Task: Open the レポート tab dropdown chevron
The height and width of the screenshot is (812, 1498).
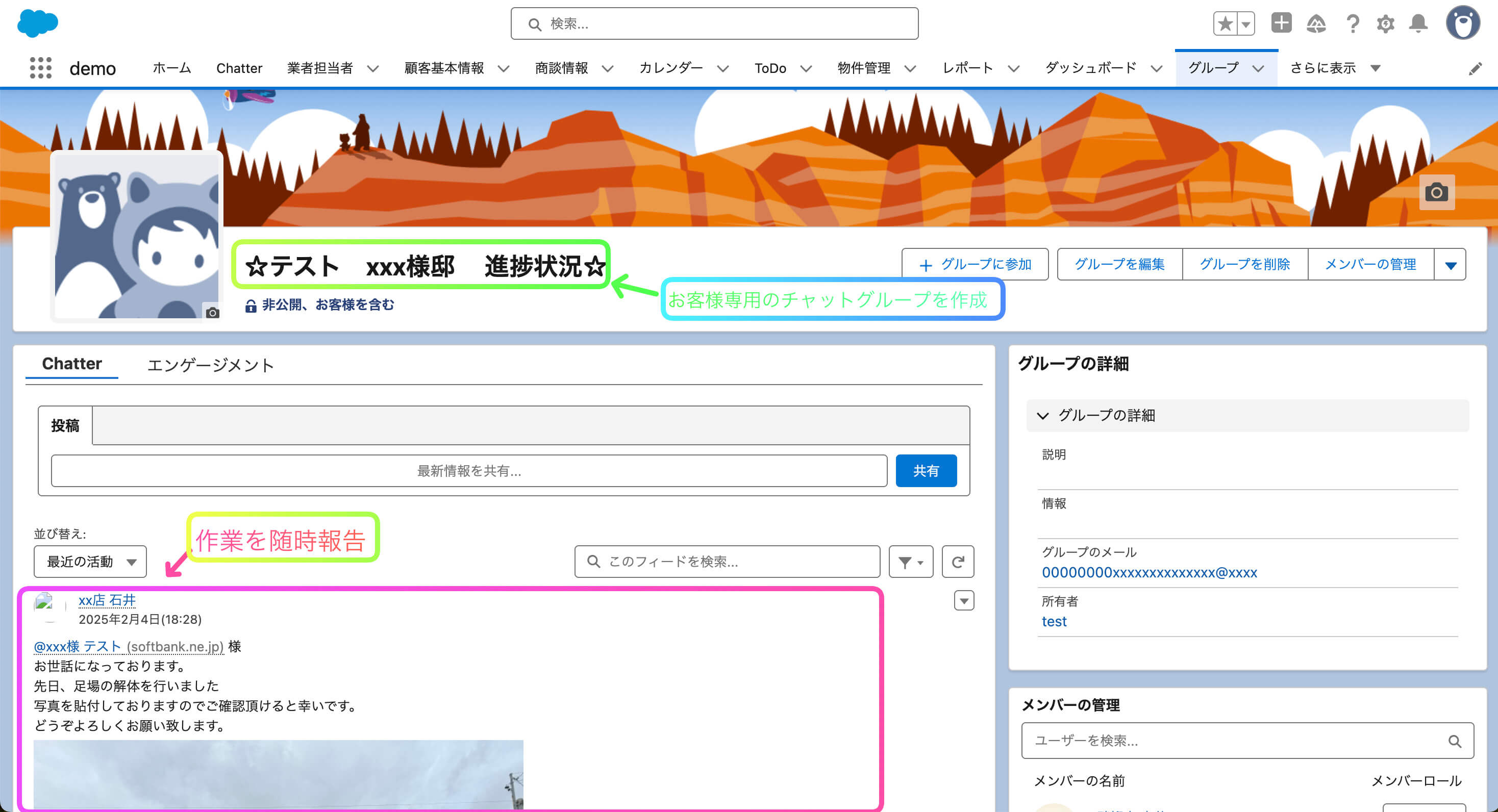Action: coord(1014,68)
